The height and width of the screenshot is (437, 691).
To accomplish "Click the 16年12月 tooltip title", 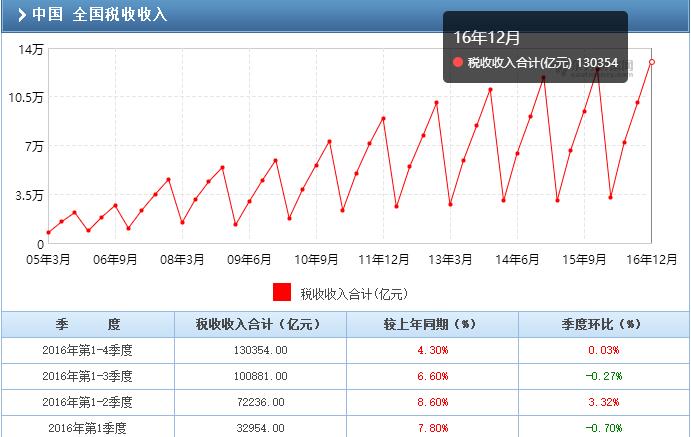I will (487, 38).
